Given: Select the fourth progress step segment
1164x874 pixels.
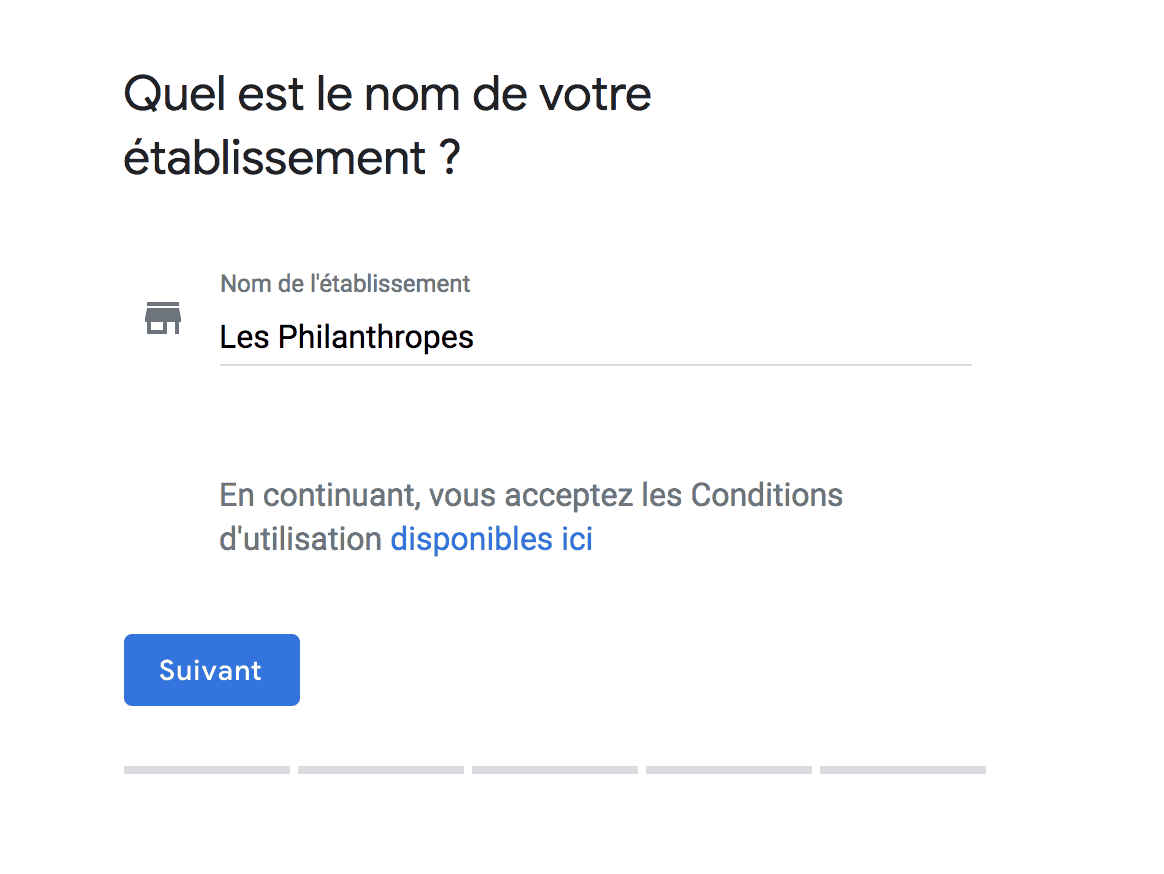Looking at the screenshot, I should click(729, 770).
